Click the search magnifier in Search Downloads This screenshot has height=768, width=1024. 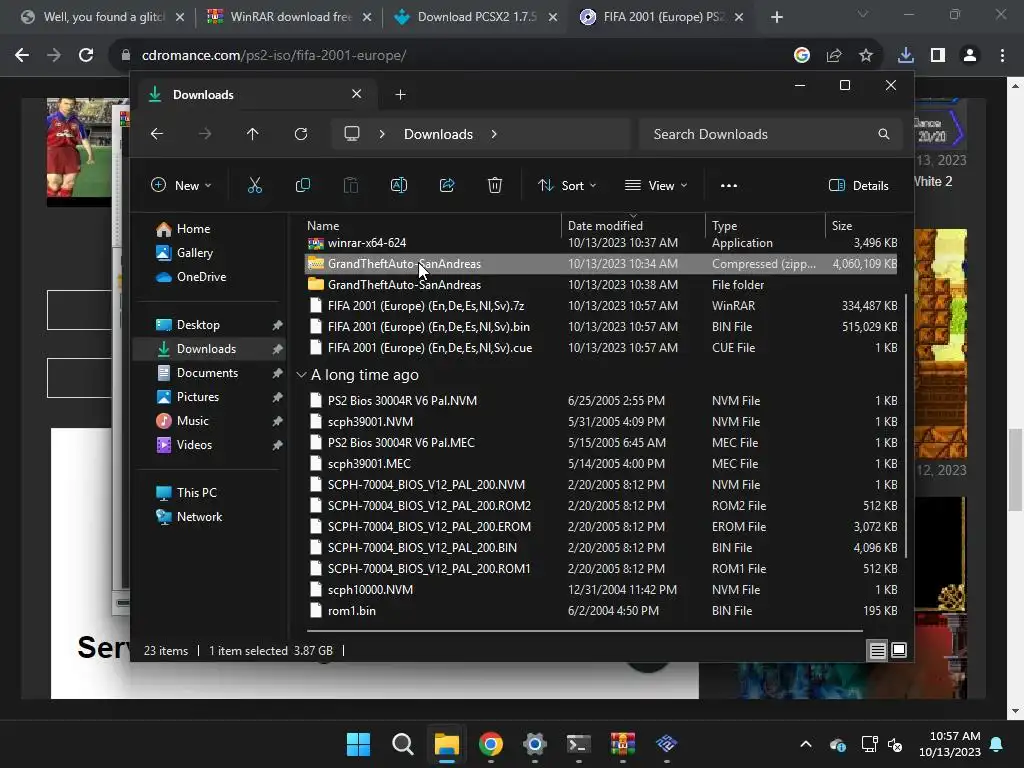tap(884, 134)
